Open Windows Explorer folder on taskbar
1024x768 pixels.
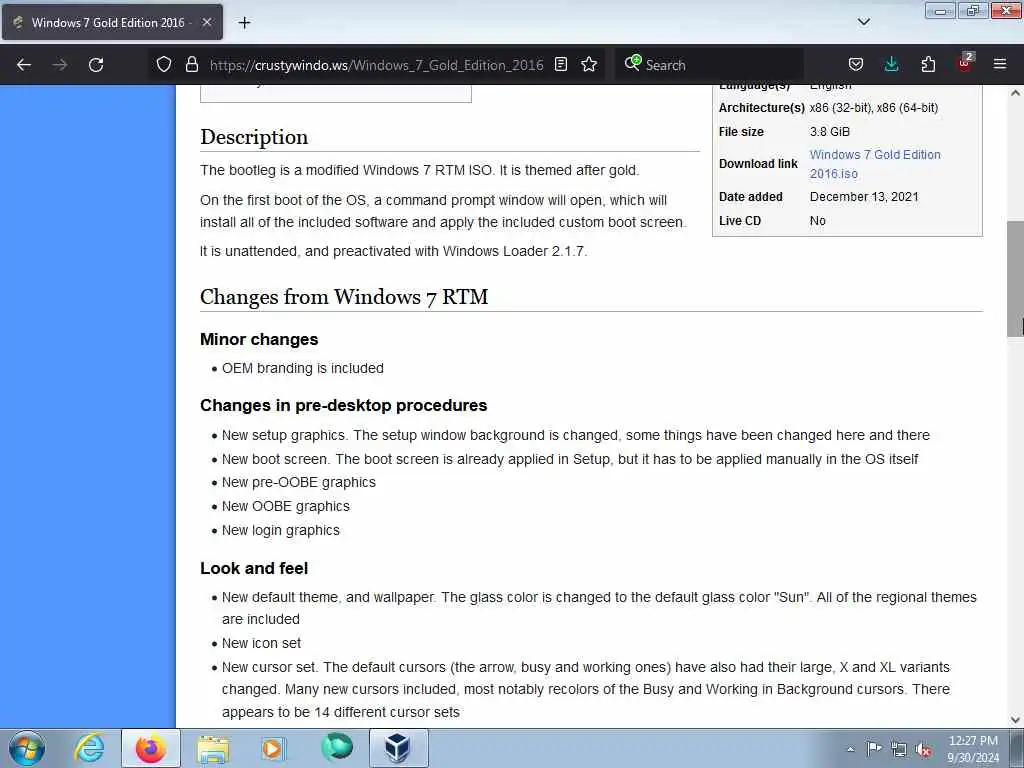pos(213,748)
